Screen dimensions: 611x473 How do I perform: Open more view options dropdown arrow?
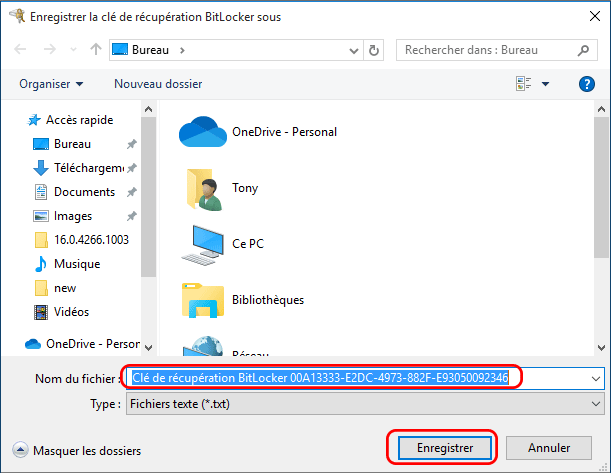[546, 84]
